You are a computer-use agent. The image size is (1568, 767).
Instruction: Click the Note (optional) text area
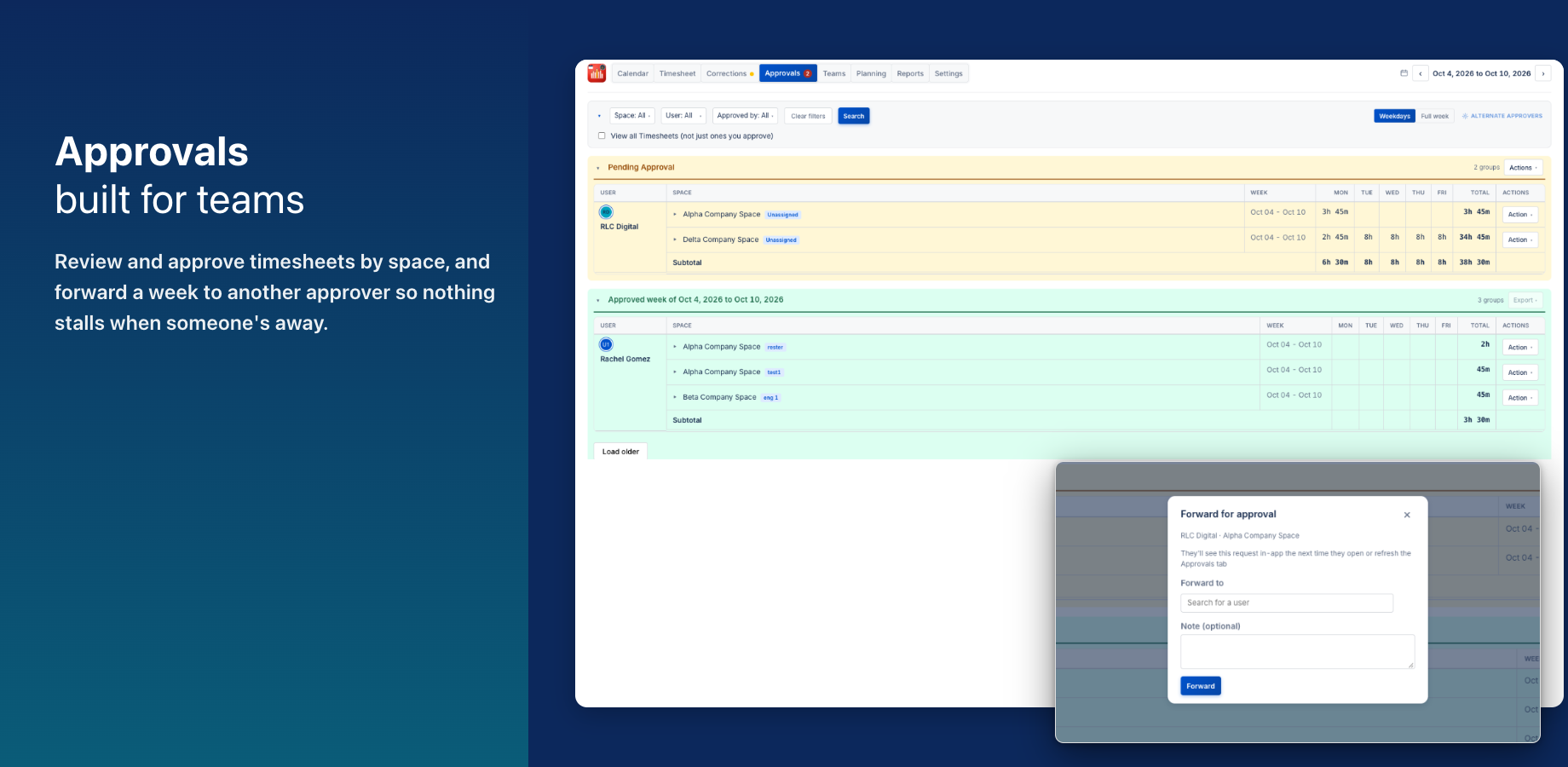pyautogui.click(x=1298, y=651)
